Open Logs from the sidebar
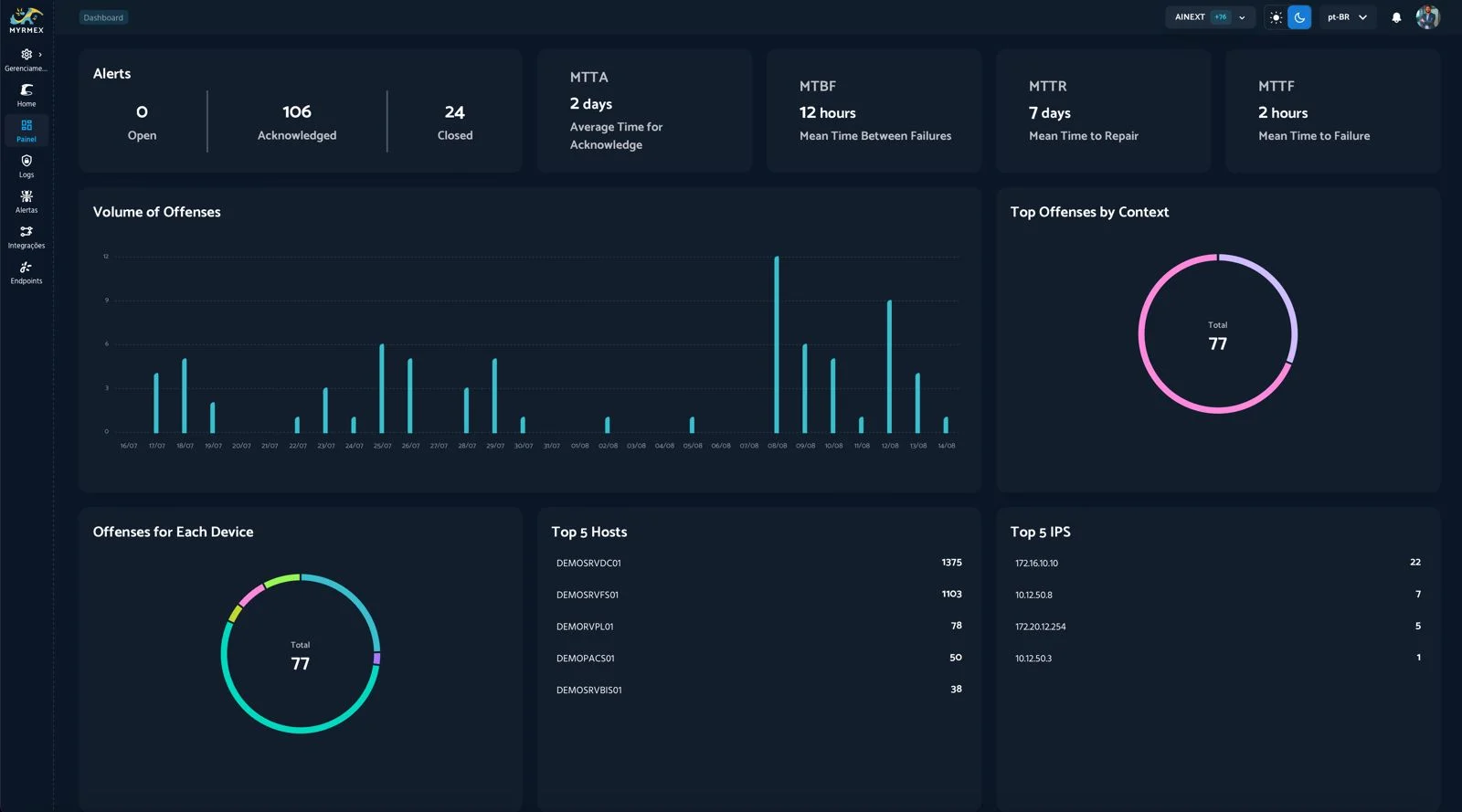1462x812 pixels. [x=26, y=166]
